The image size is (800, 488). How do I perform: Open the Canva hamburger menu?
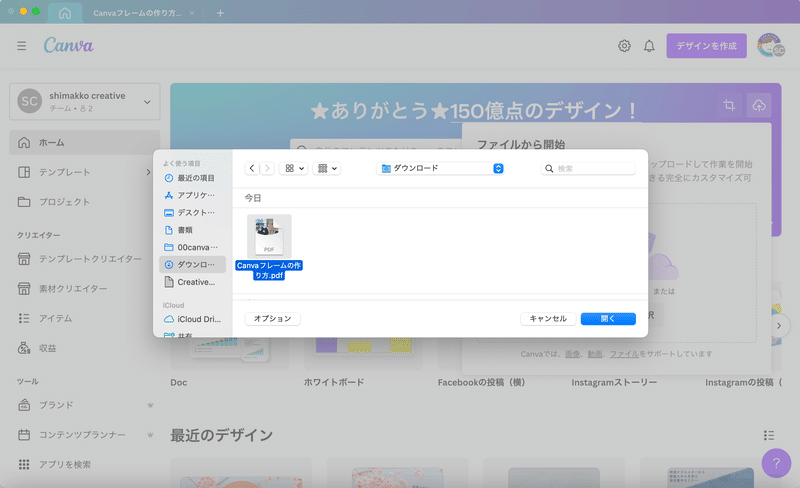click(x=21, y=46)
